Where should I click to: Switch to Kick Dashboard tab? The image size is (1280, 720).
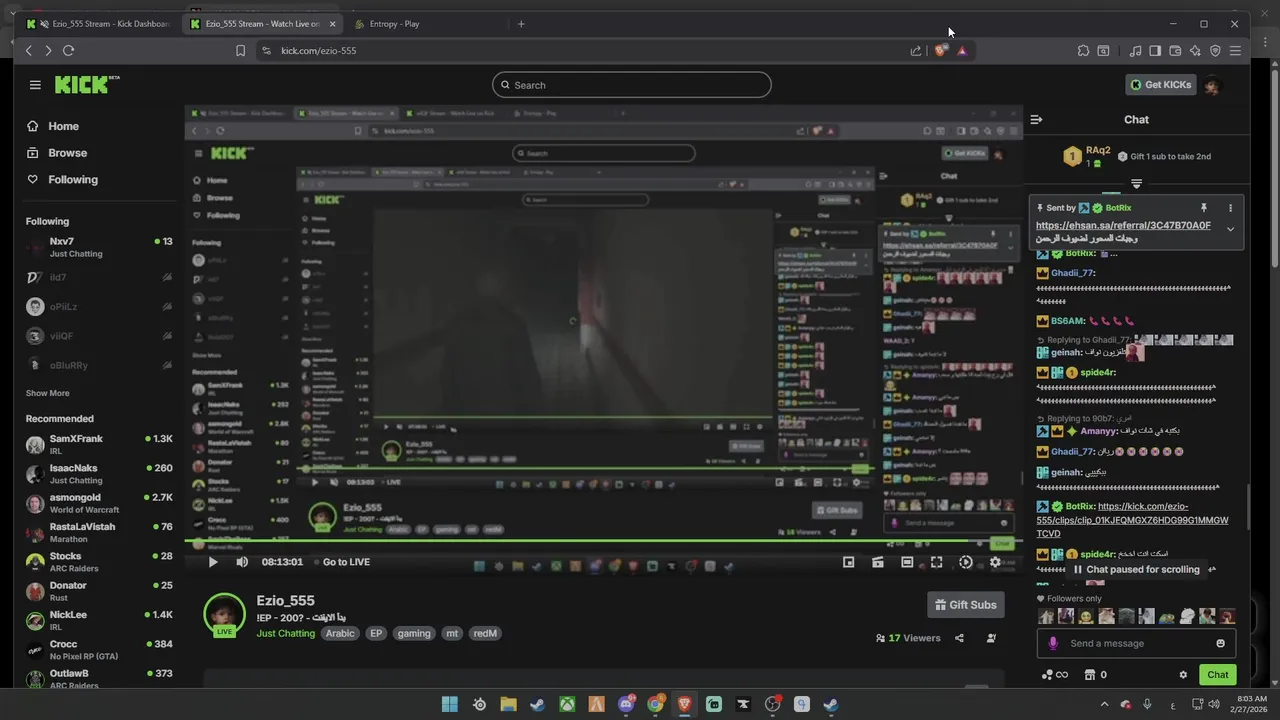click(x=99, y=23)
